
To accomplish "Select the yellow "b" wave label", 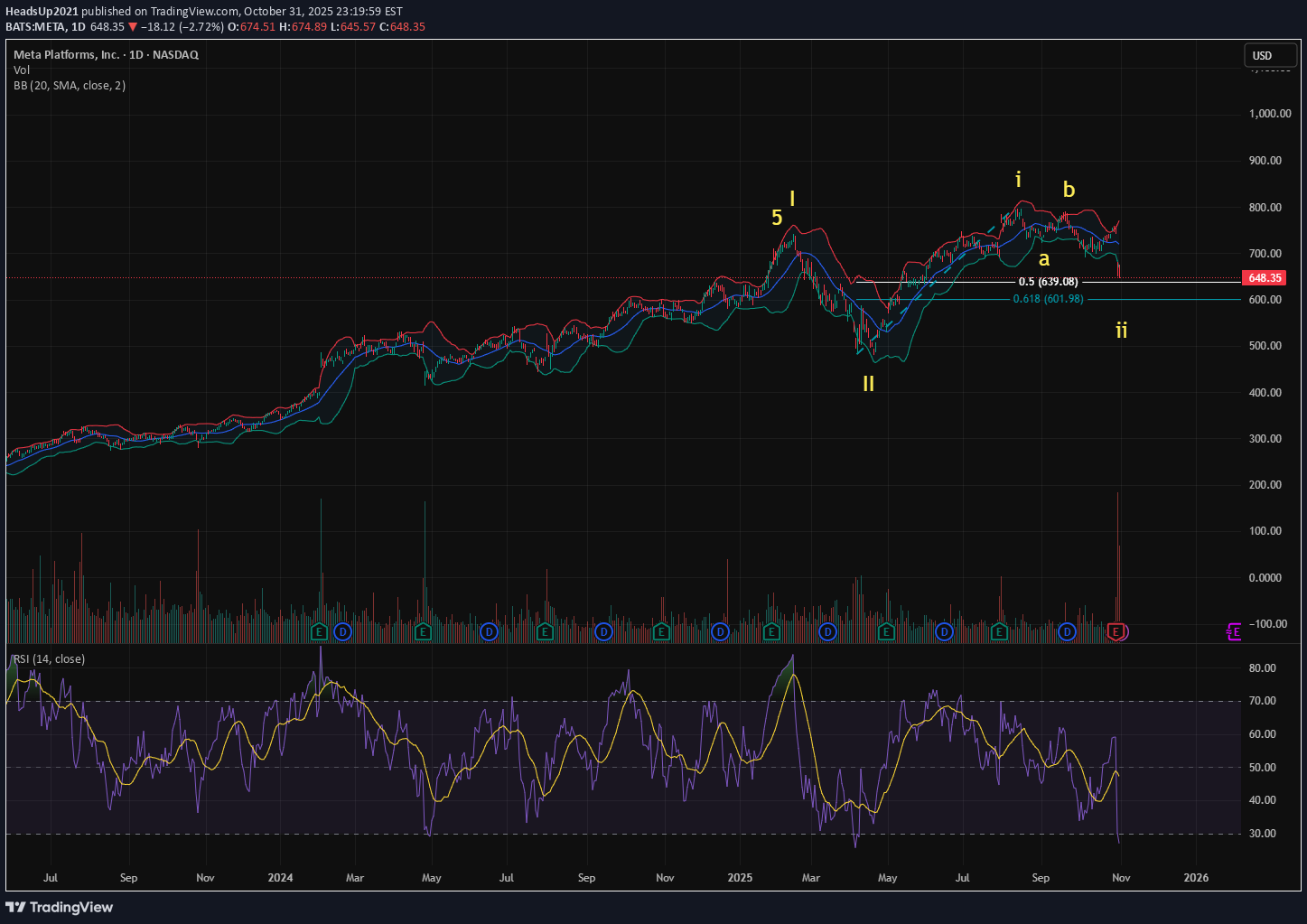I will click(x=1069, y=190).
